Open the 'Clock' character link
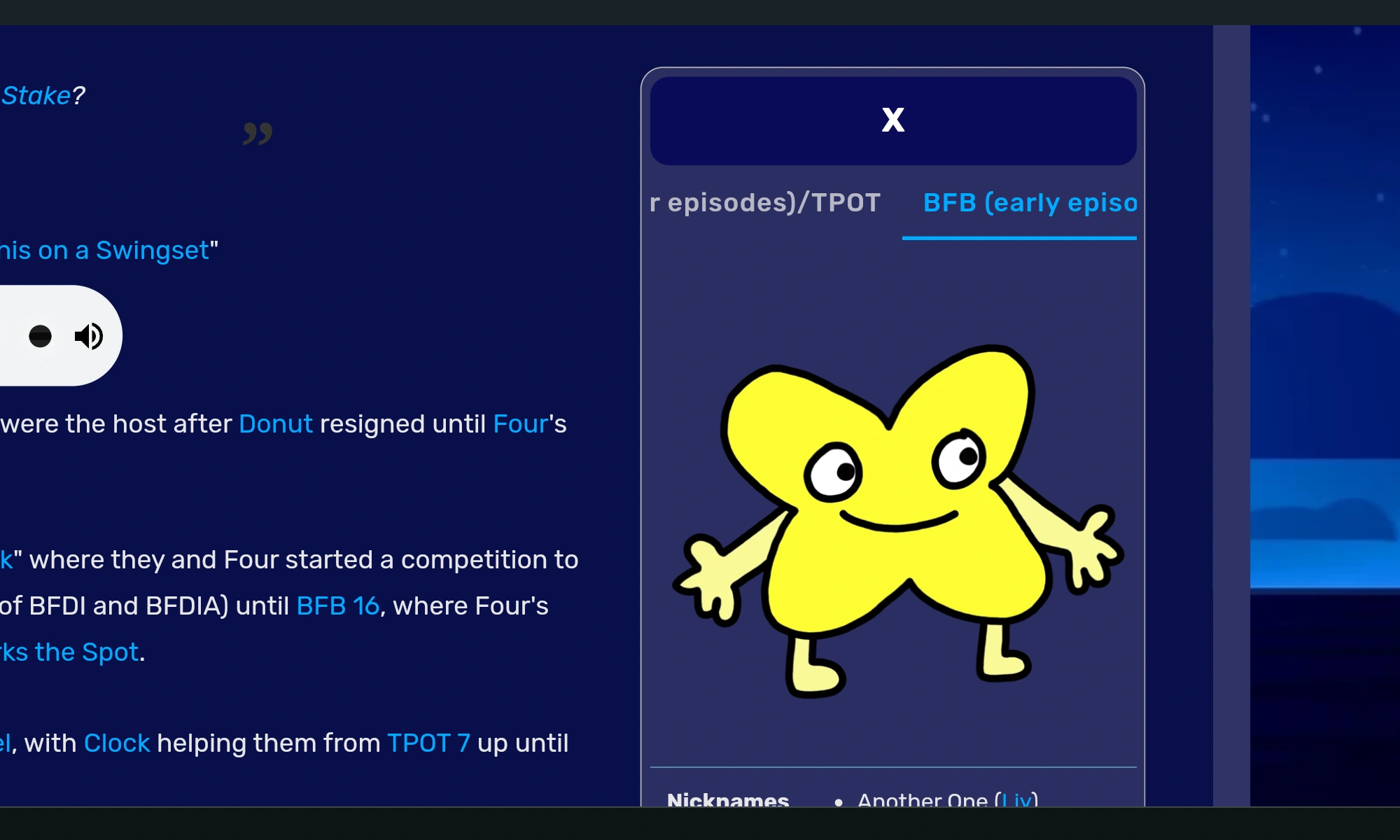This screenshot has height=840, width=1400. (x=116, y=743)
